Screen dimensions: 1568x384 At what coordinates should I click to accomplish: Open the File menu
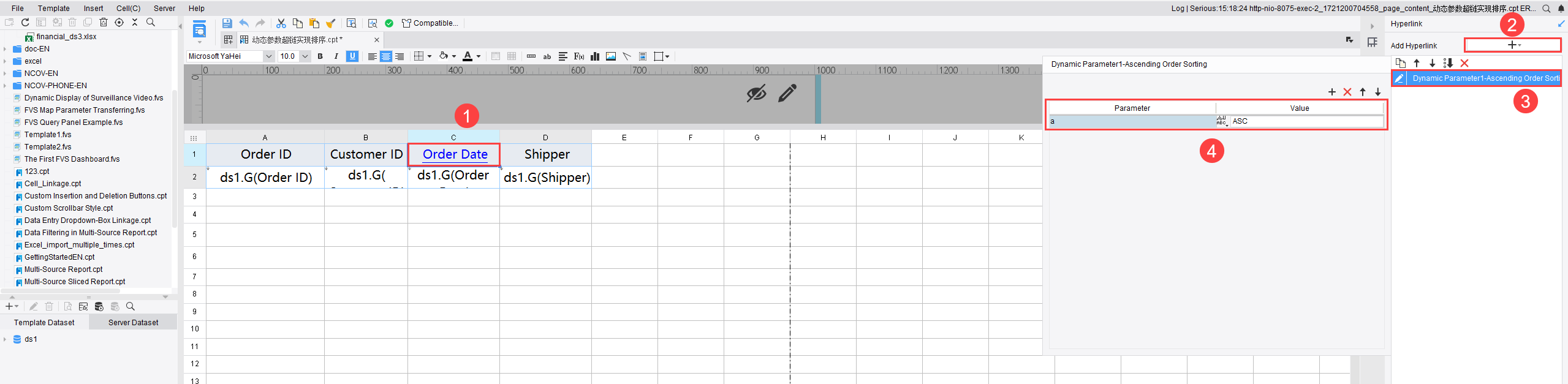(18, 9)
